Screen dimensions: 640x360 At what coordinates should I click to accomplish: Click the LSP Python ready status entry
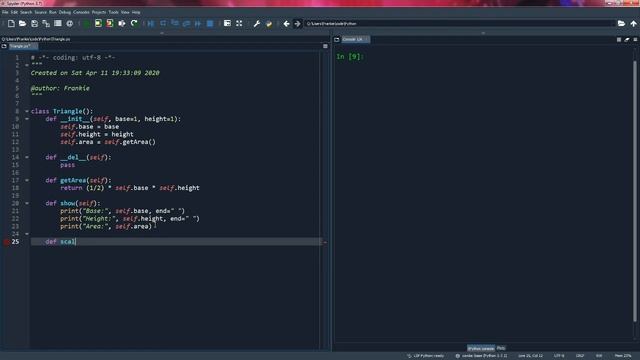pos(425,356)
